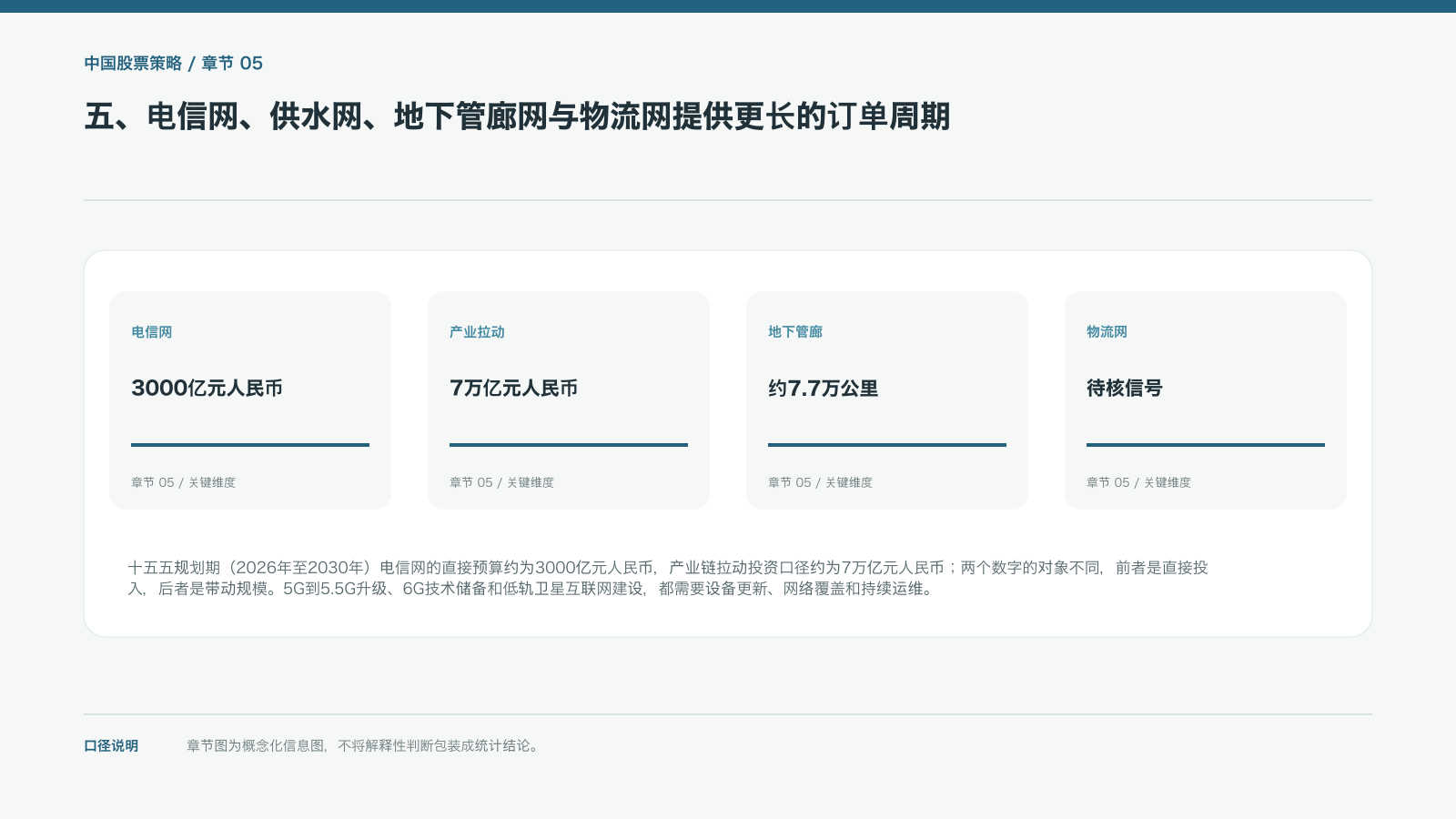
Task: Click the breadcrumb 中国股票策略 / 章节 05
Action: coord(174,64)
